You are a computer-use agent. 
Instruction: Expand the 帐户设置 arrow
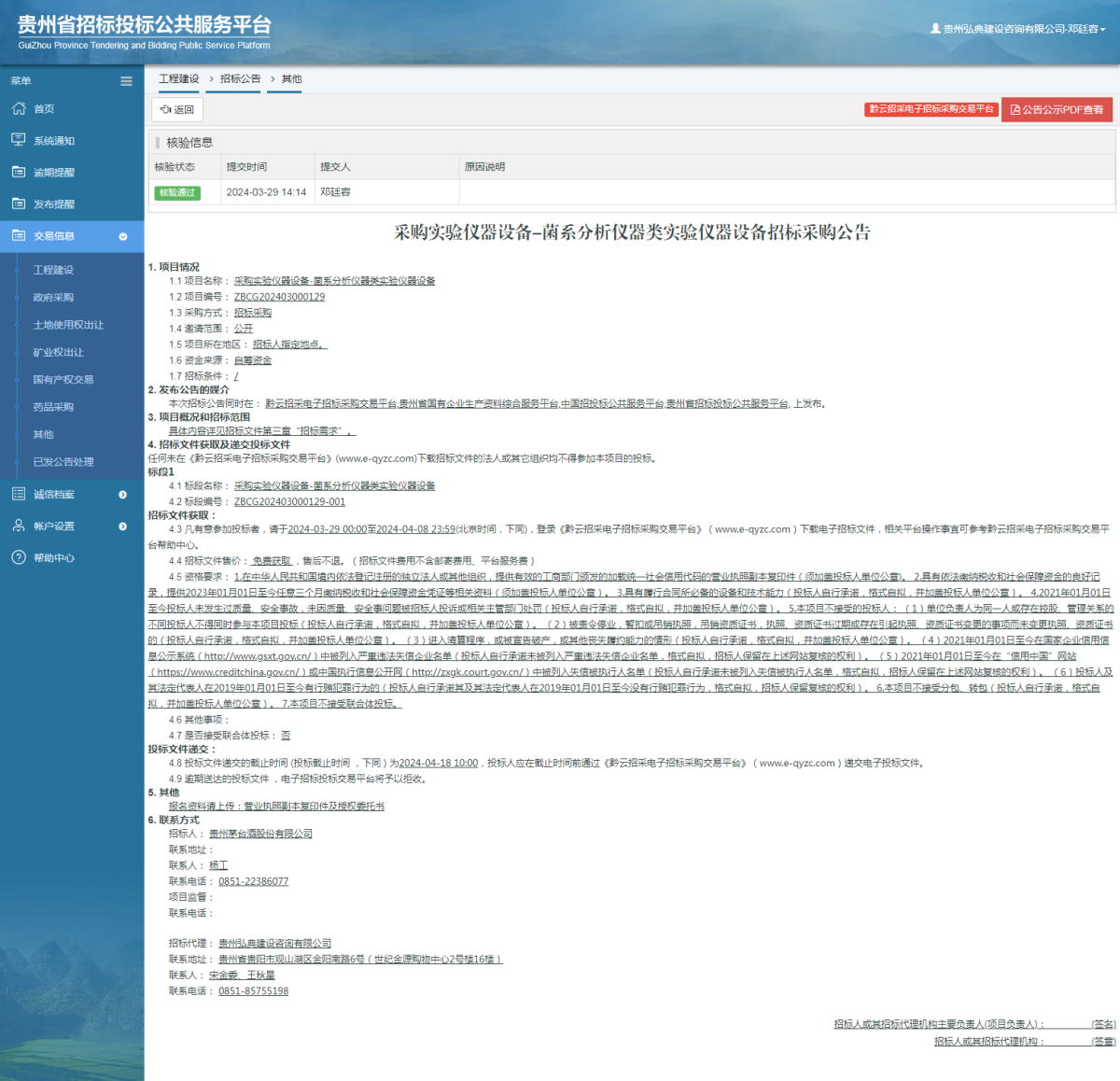point(122,526)
